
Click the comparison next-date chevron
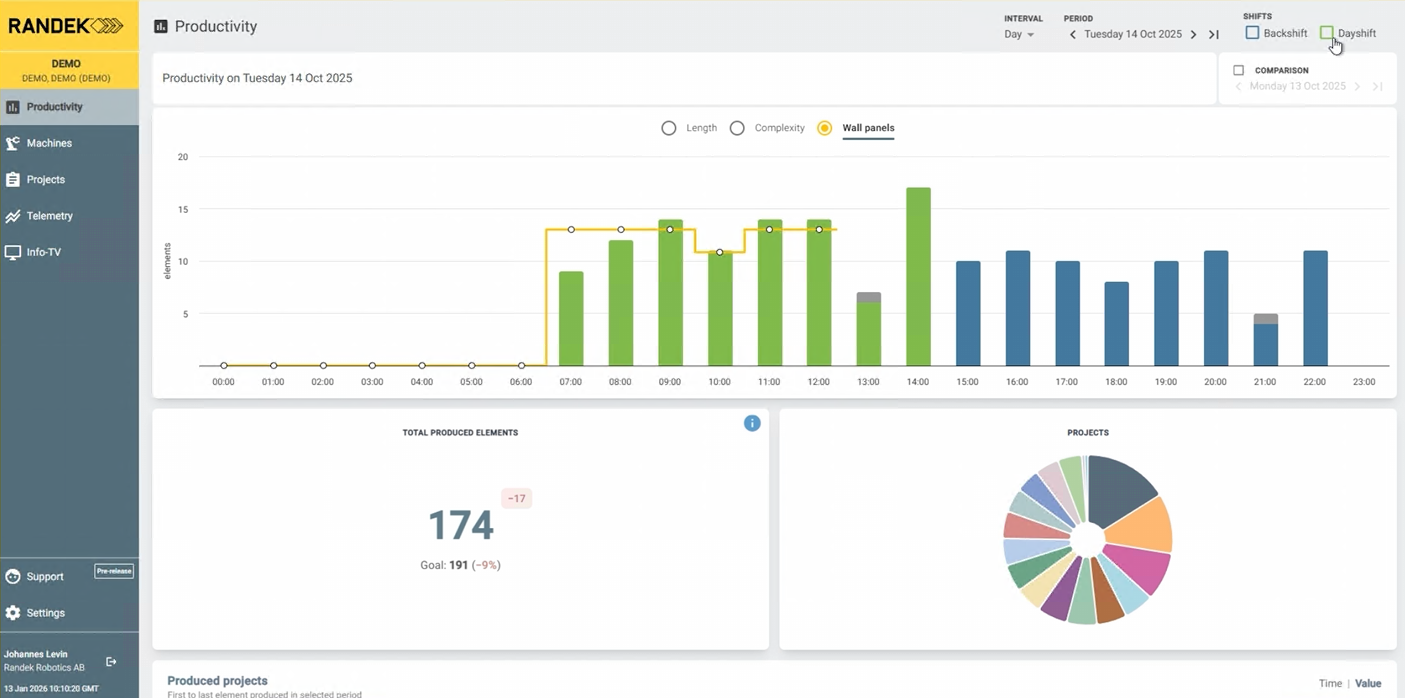click(x=1357, y=87)
